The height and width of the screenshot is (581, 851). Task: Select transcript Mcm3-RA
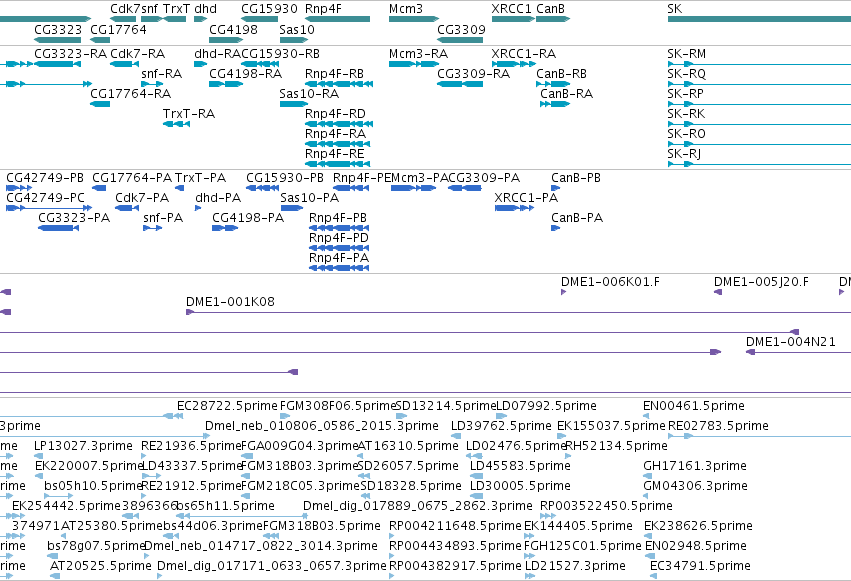pos(414,64)
